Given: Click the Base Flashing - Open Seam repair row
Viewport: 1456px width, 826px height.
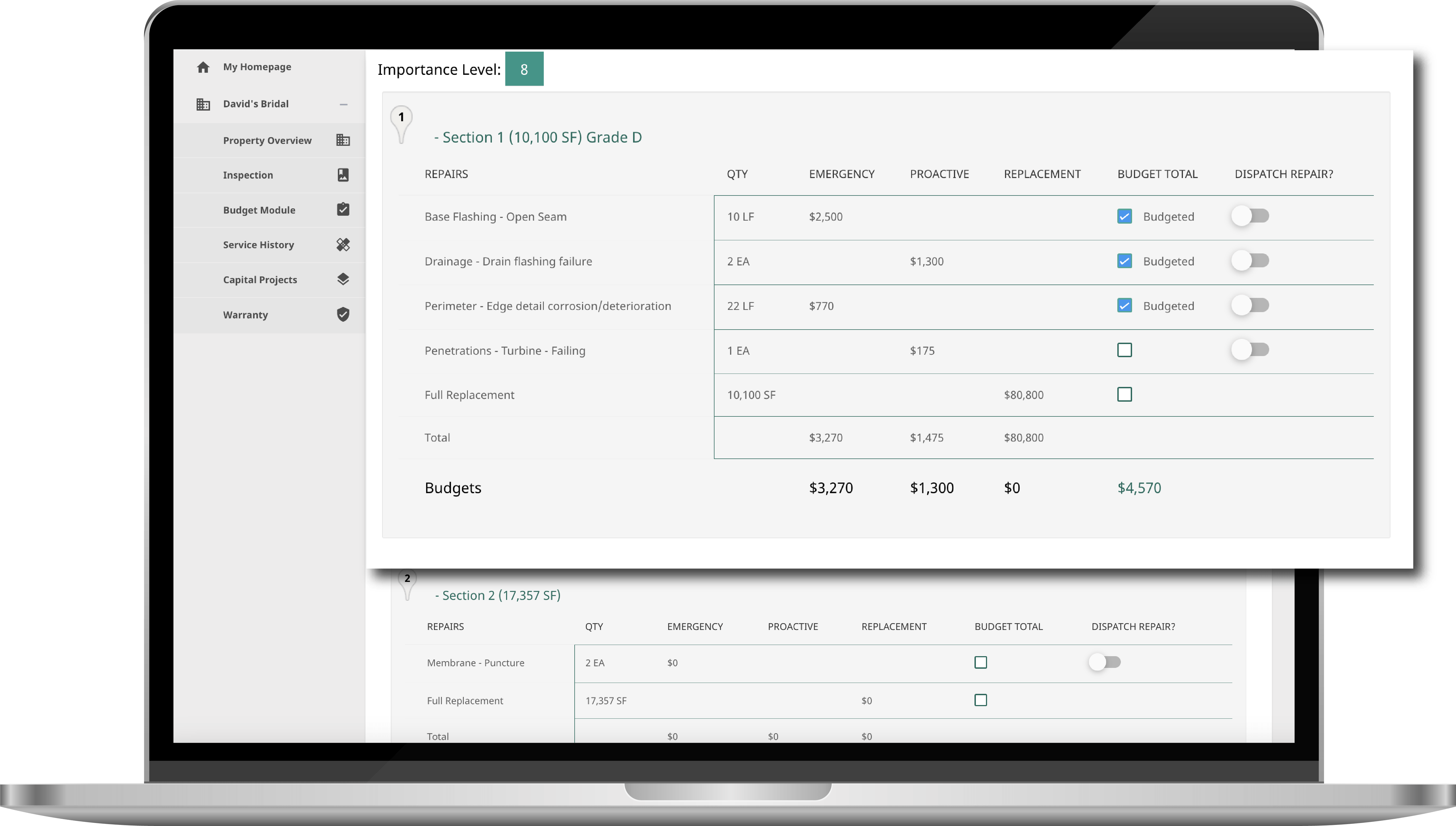Looking at the screenshot, I should click(x=886, y=217).
